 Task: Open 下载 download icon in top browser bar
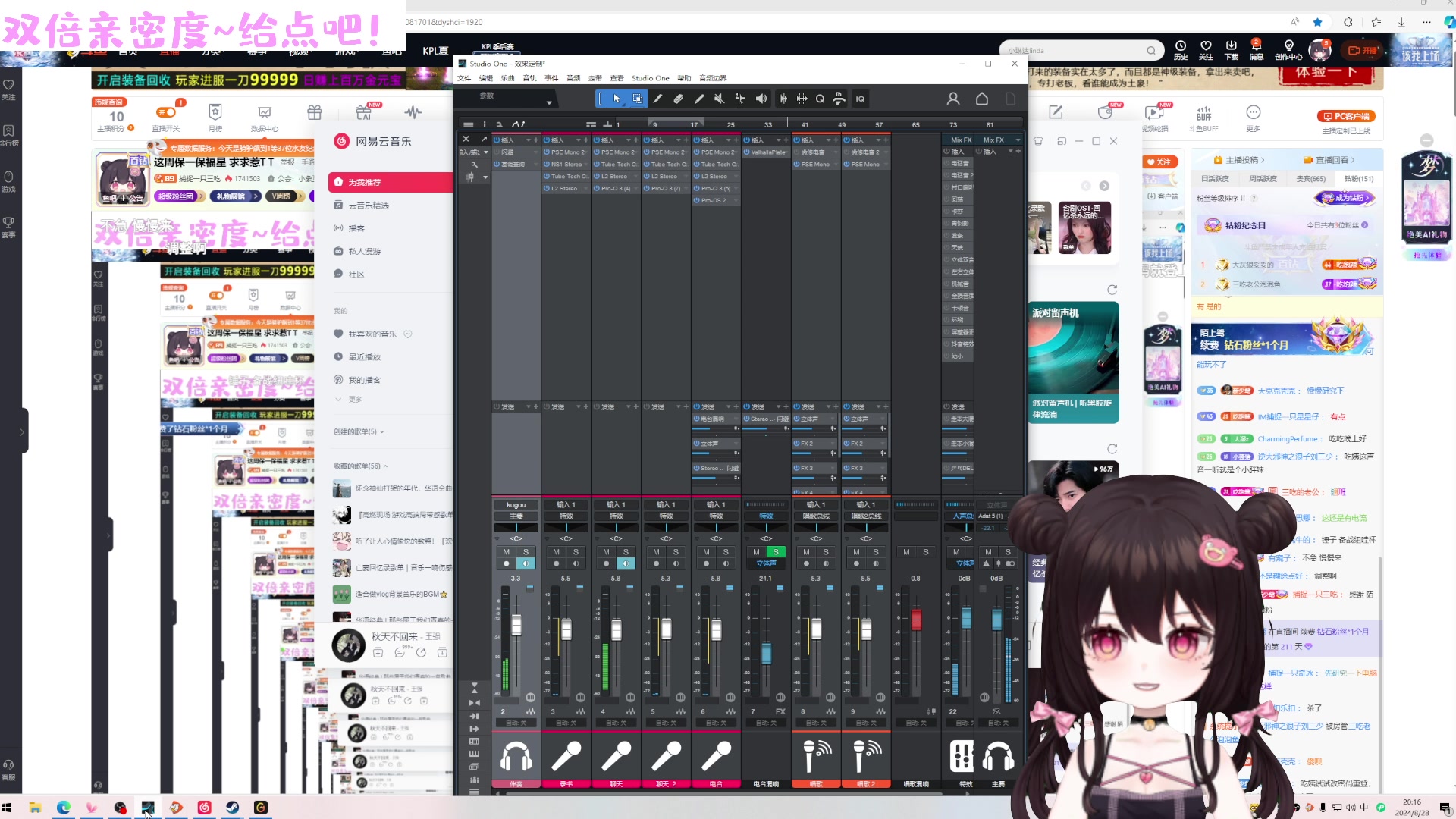[1232, 50]
